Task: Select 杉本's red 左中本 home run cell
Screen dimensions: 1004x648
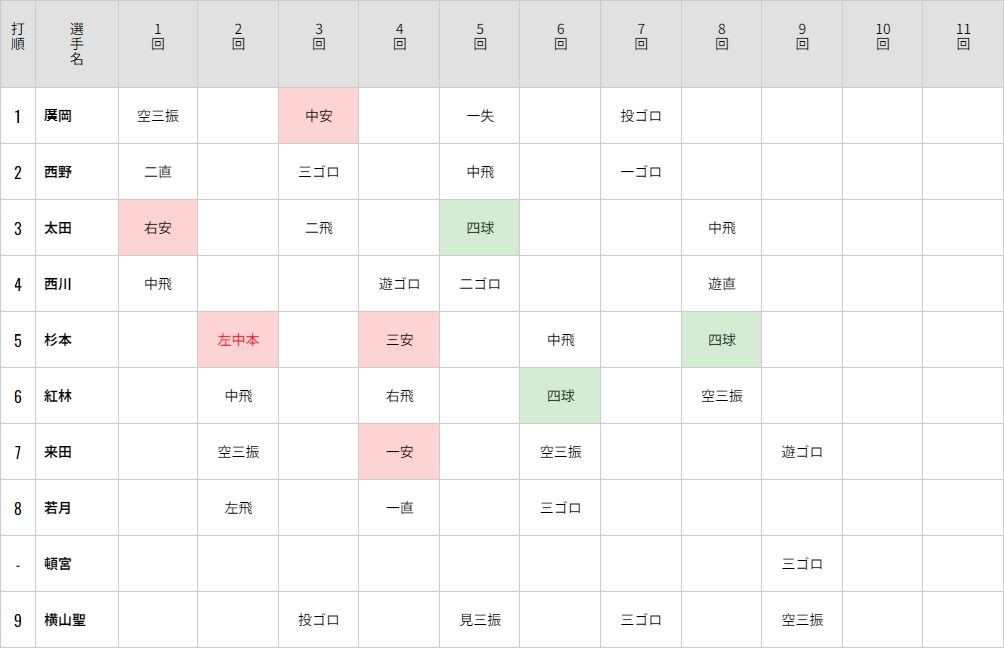Action: click(238, 340)
